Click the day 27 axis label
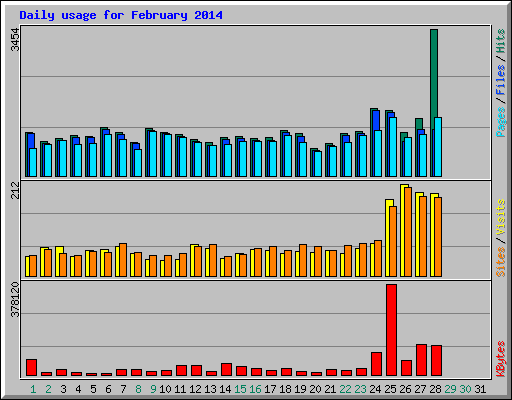512x400 pixels. point(420,389)
